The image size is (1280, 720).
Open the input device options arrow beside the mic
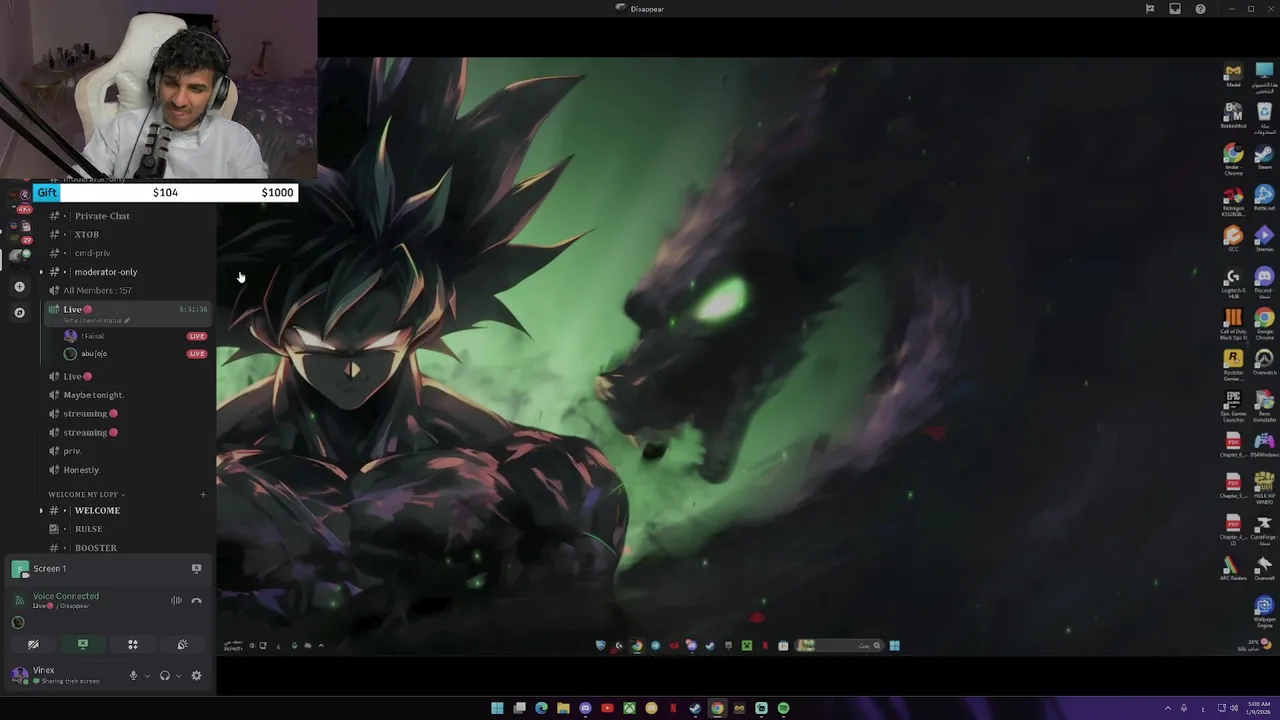click(x=147, y=676)
